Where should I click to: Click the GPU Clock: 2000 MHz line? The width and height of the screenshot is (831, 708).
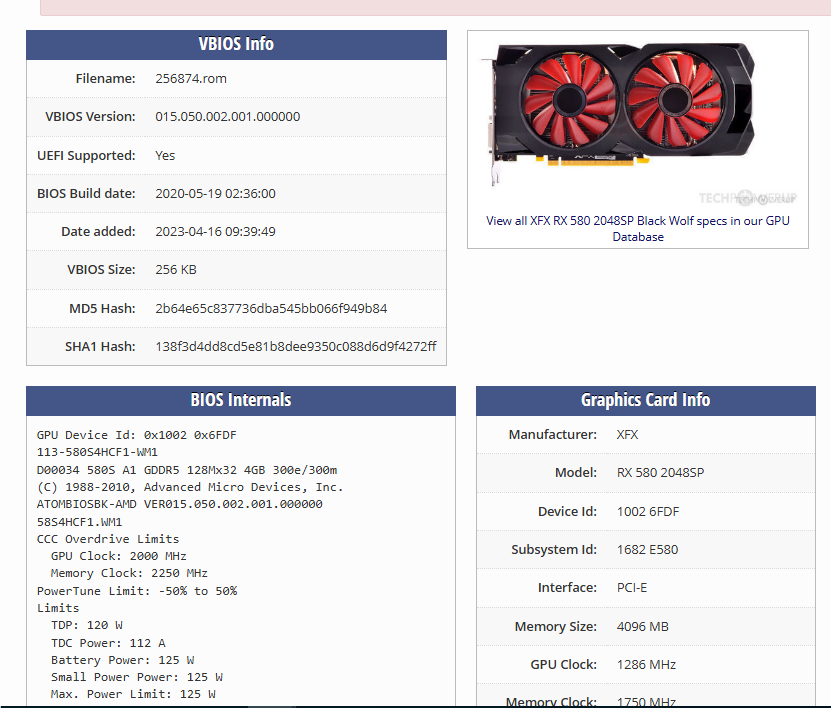pos(118,556)
